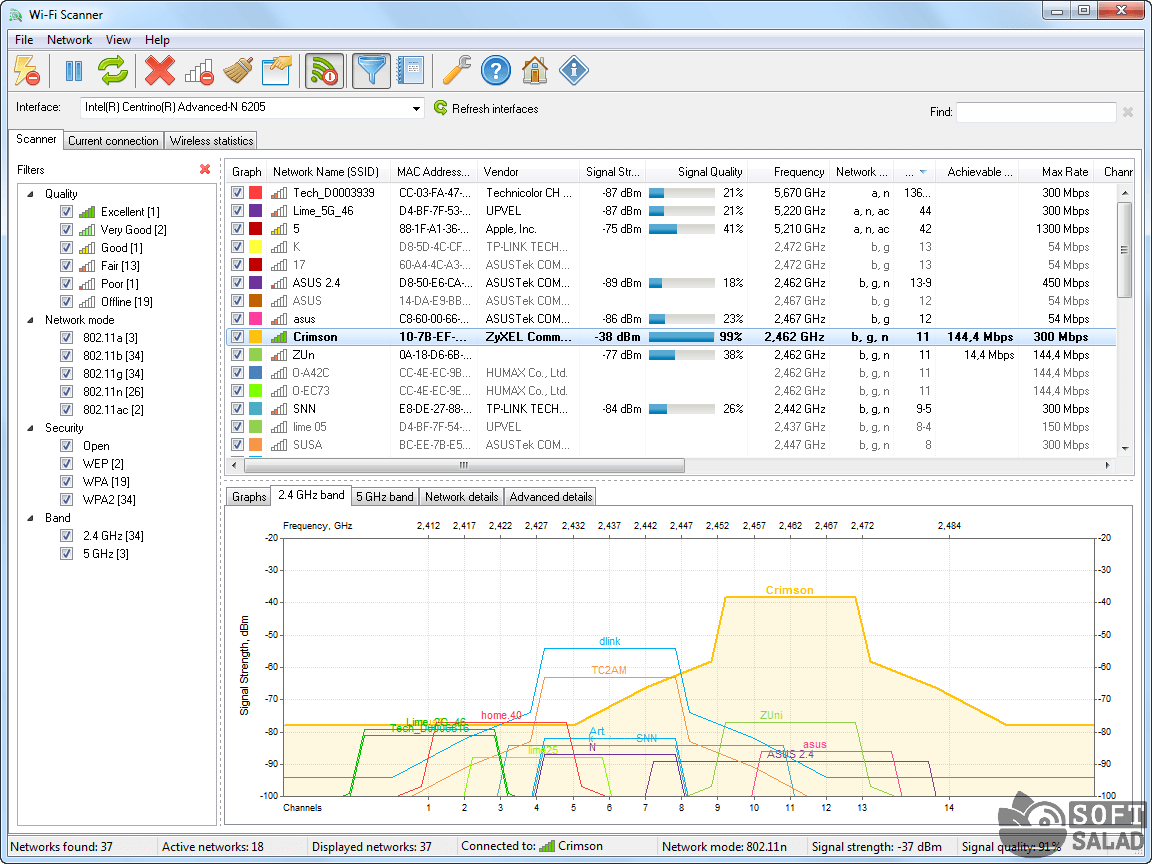
Task: Collapse the Band filter group
Action: [x=31, y=518]
